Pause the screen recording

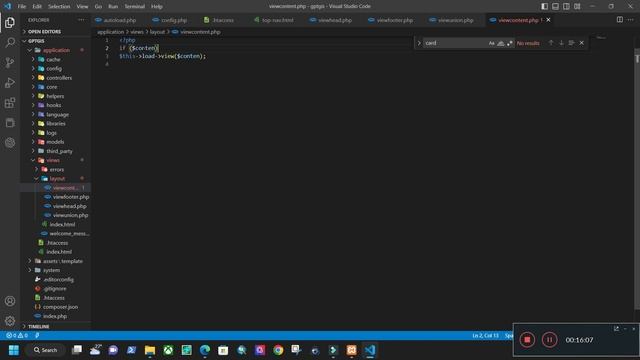coord(549,340)
